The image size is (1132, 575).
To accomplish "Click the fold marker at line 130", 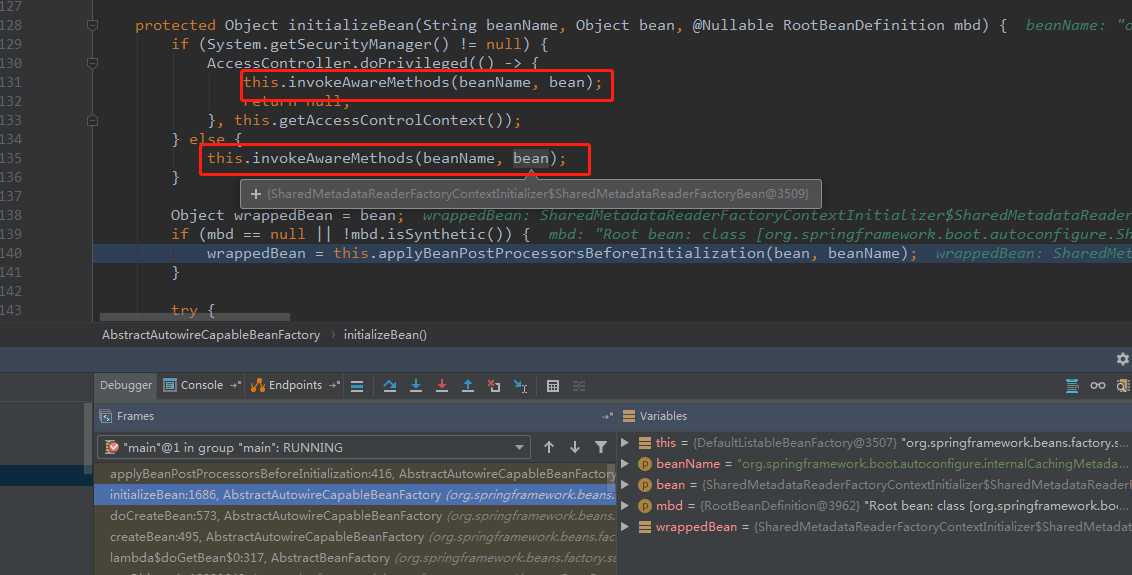I will tap(92, 63).
